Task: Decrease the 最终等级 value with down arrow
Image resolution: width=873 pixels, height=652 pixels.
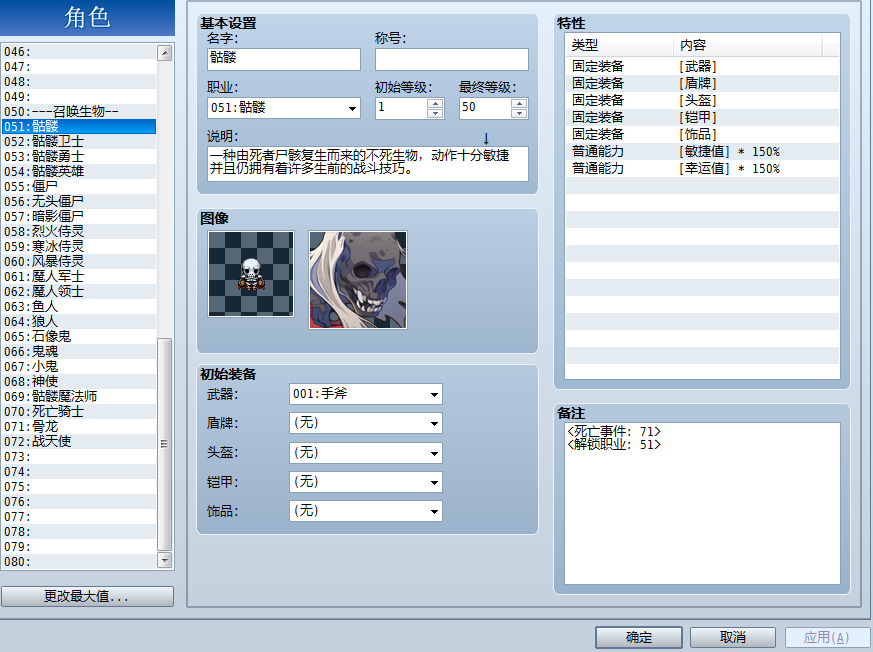Action: pos(519,113)
